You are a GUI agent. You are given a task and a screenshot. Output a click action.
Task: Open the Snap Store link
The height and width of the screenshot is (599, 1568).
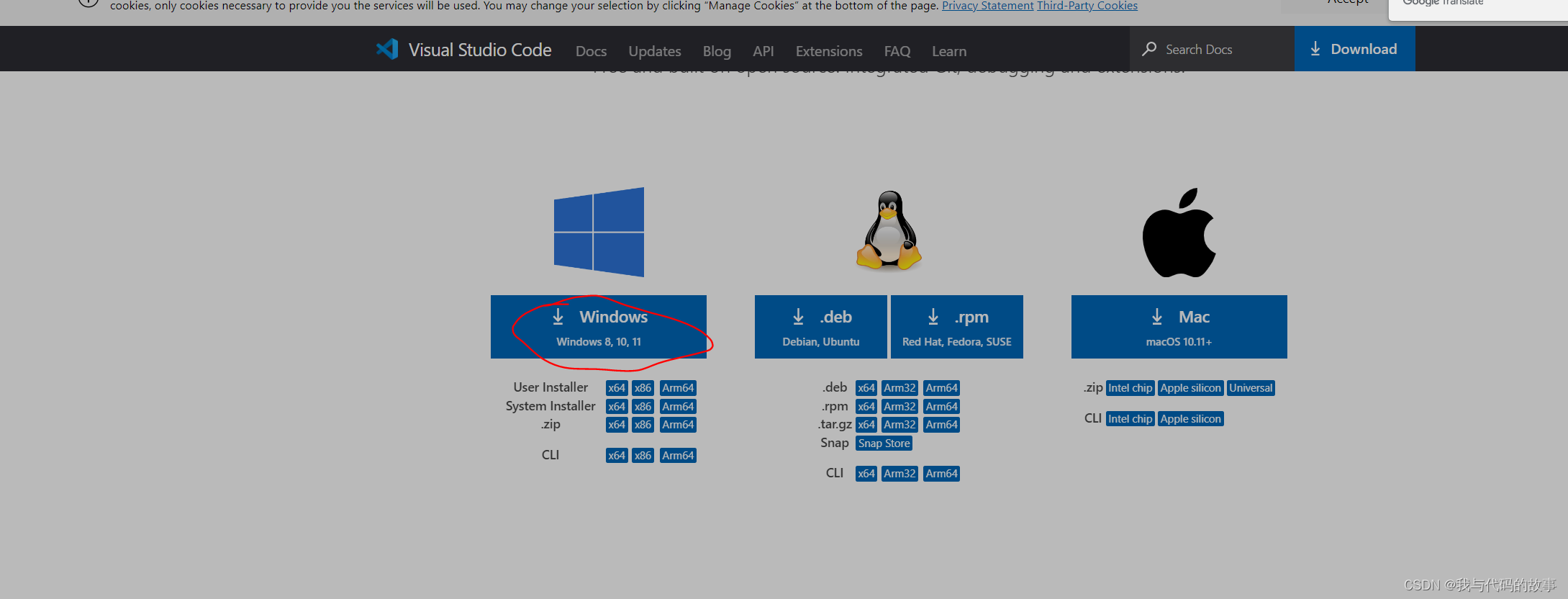click(x=884, y=443)
